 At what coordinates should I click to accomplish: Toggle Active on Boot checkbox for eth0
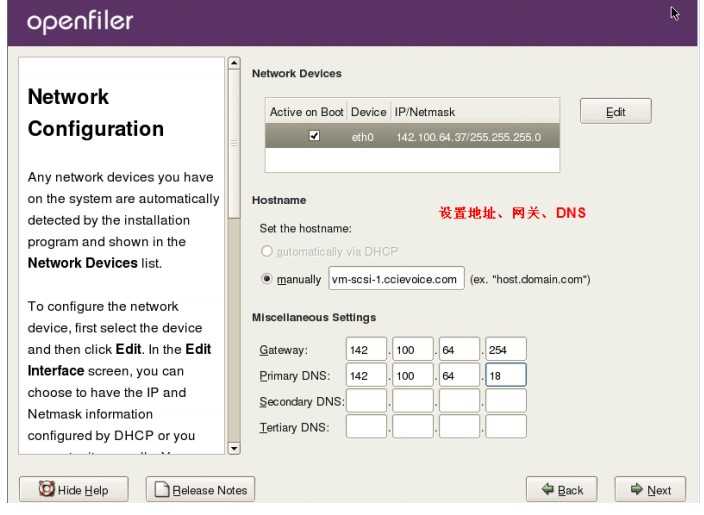314,136
